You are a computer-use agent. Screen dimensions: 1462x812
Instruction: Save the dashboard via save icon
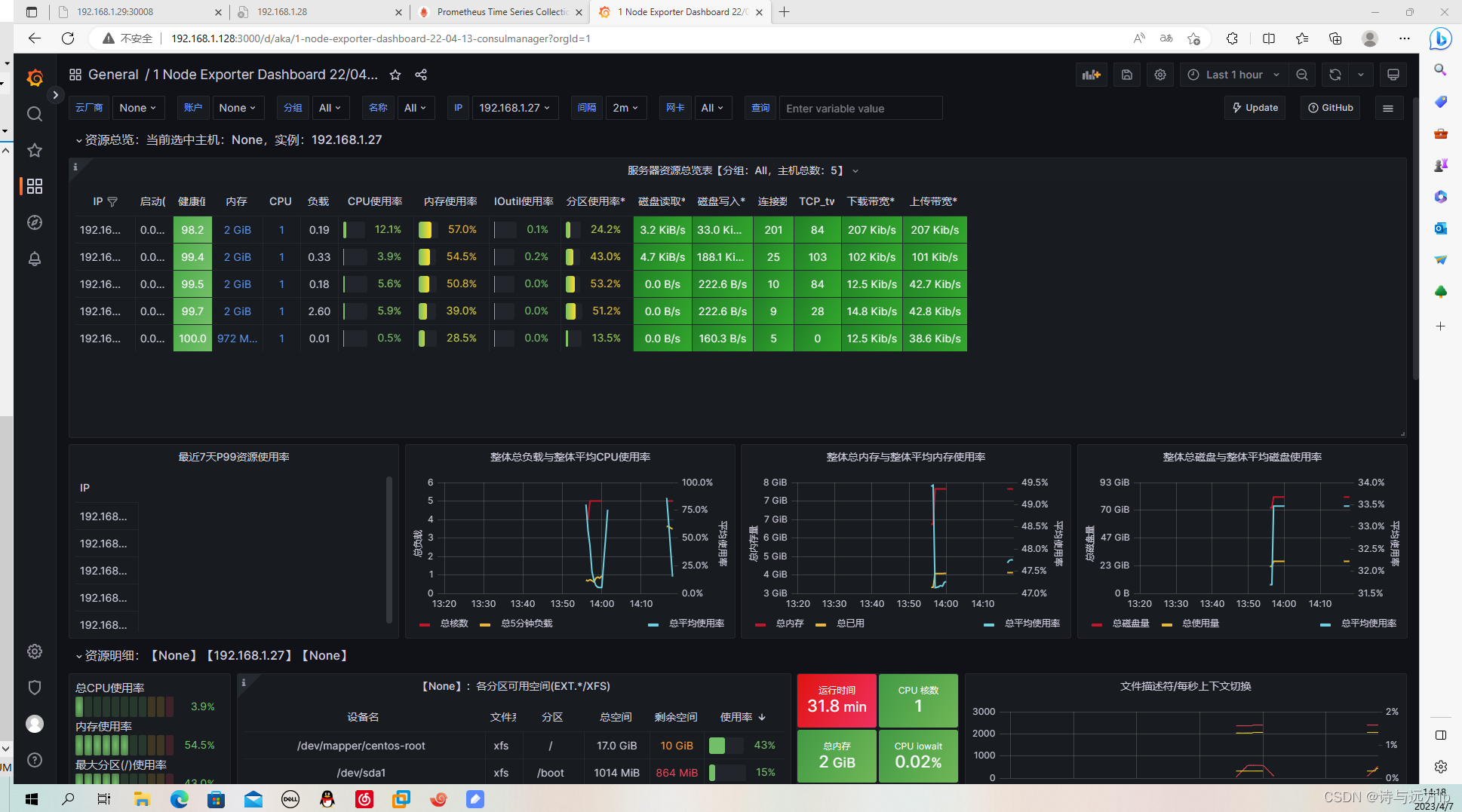pos(1126,75)
